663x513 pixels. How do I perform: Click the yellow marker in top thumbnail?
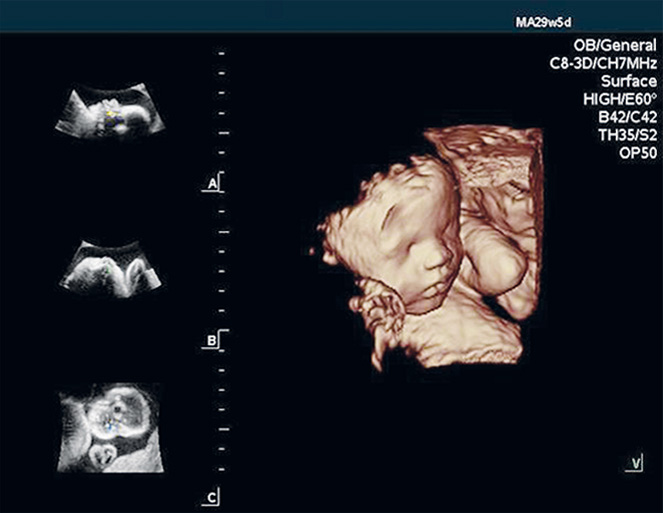click(111, 113)
